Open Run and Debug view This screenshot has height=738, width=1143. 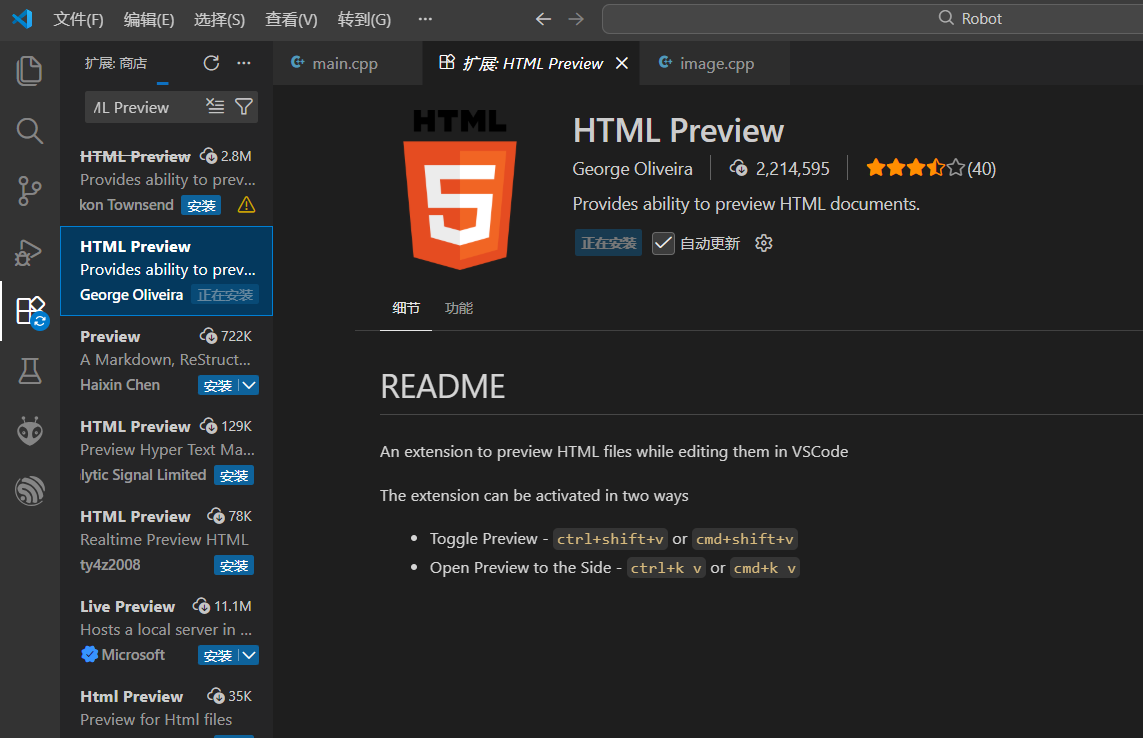pos(29,252)
